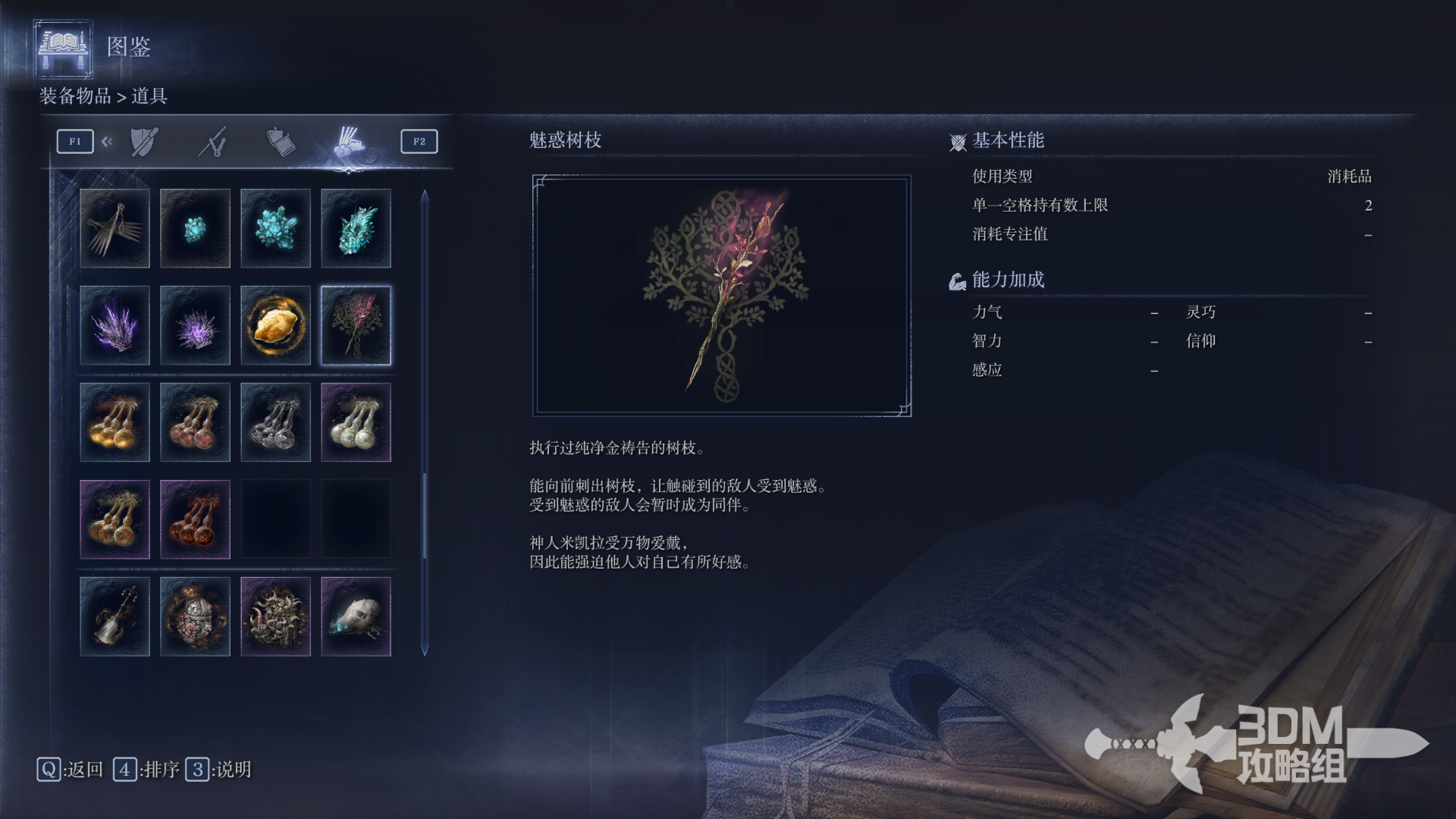Click the F1 previous category button
The image size is (1456, 819).
75,141
